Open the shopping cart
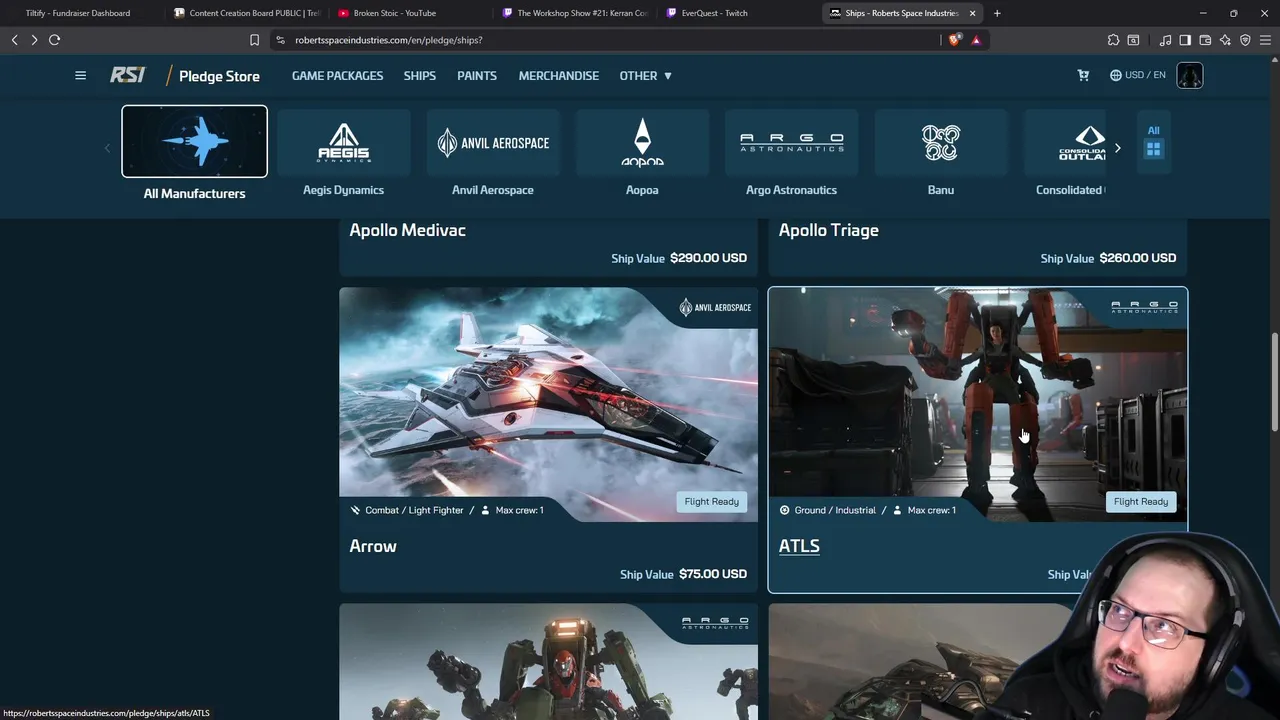 click(1083, 75)
